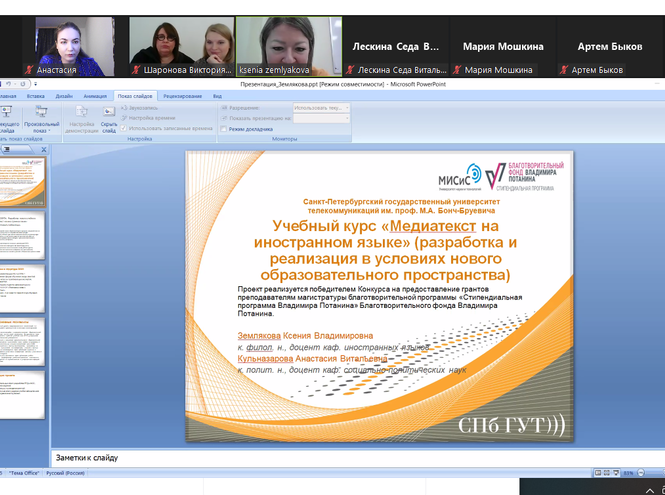665x495 pixels.
Task: Click the 'Произвольный показ' custom show icon
Action: point(41,113)
